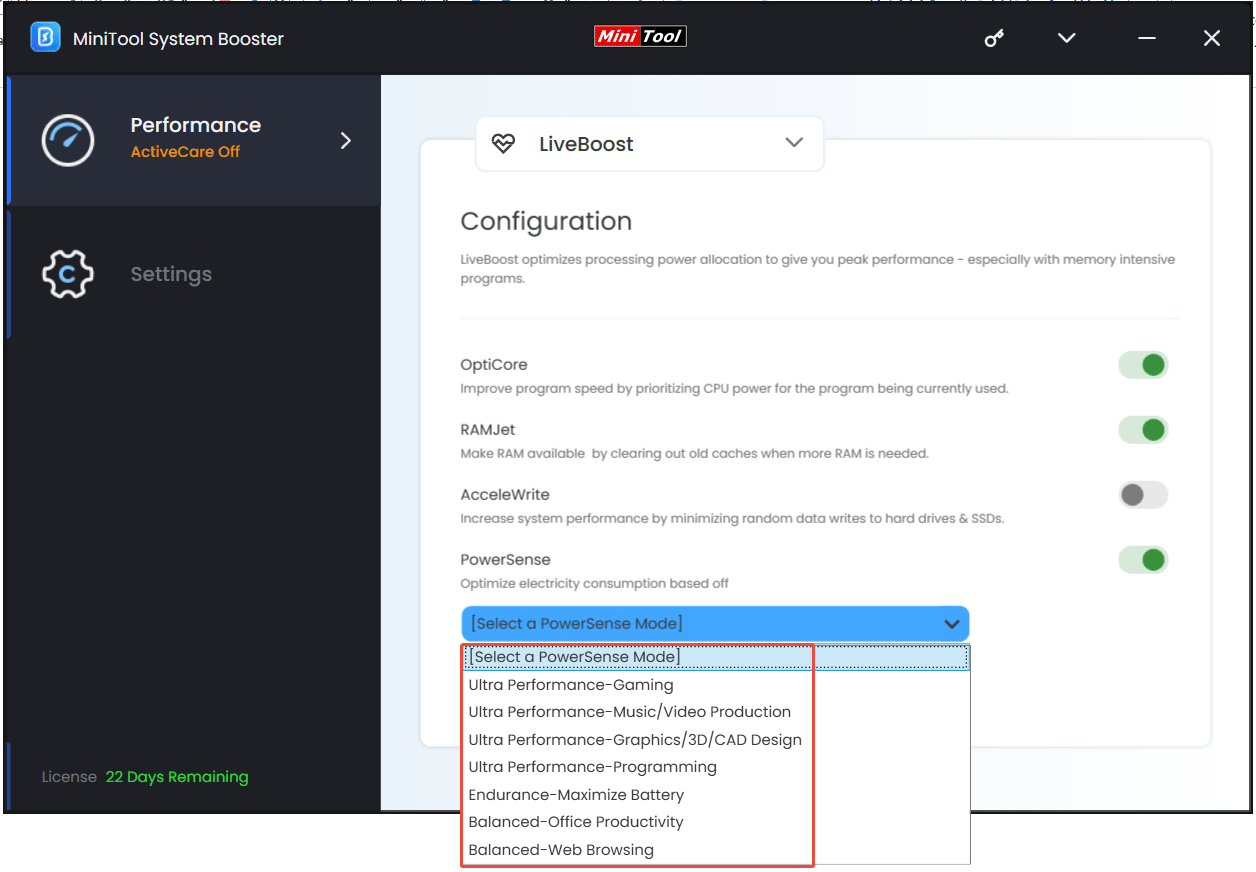Select Ultra Performance-Gaming mode
This screenshot has height=872, width=1256.
pos(715,685)
